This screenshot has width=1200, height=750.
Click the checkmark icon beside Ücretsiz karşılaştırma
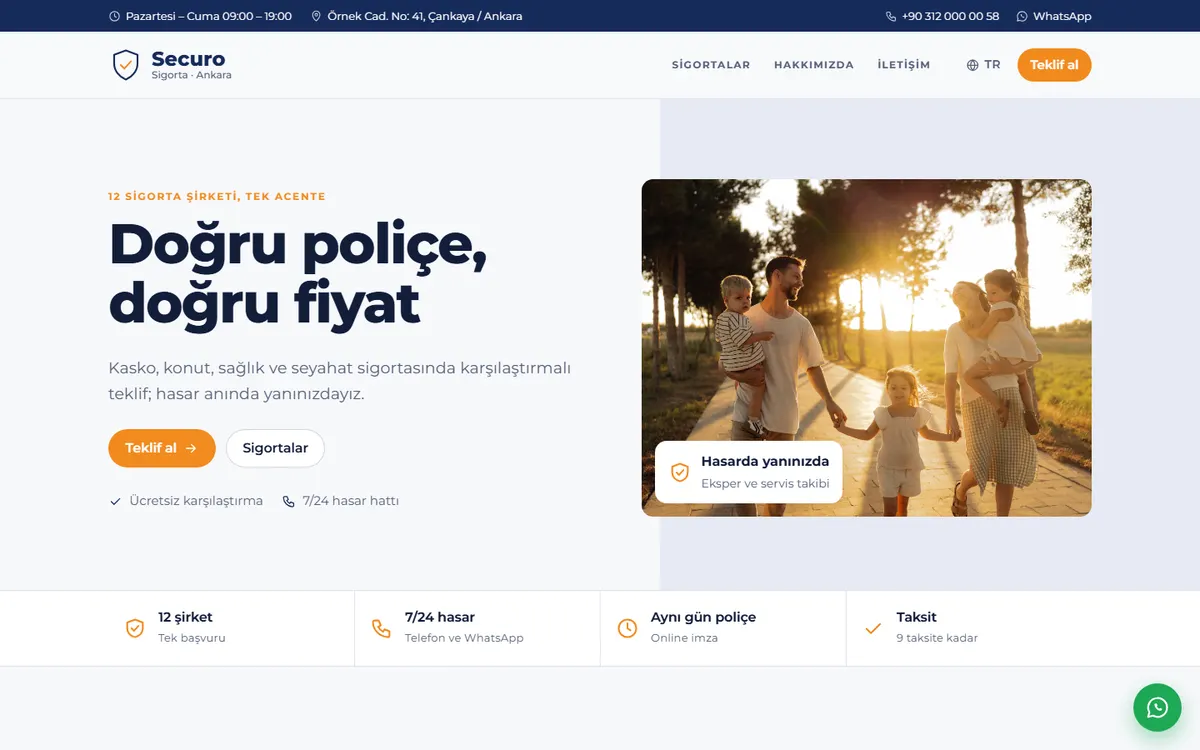point(115,501)
